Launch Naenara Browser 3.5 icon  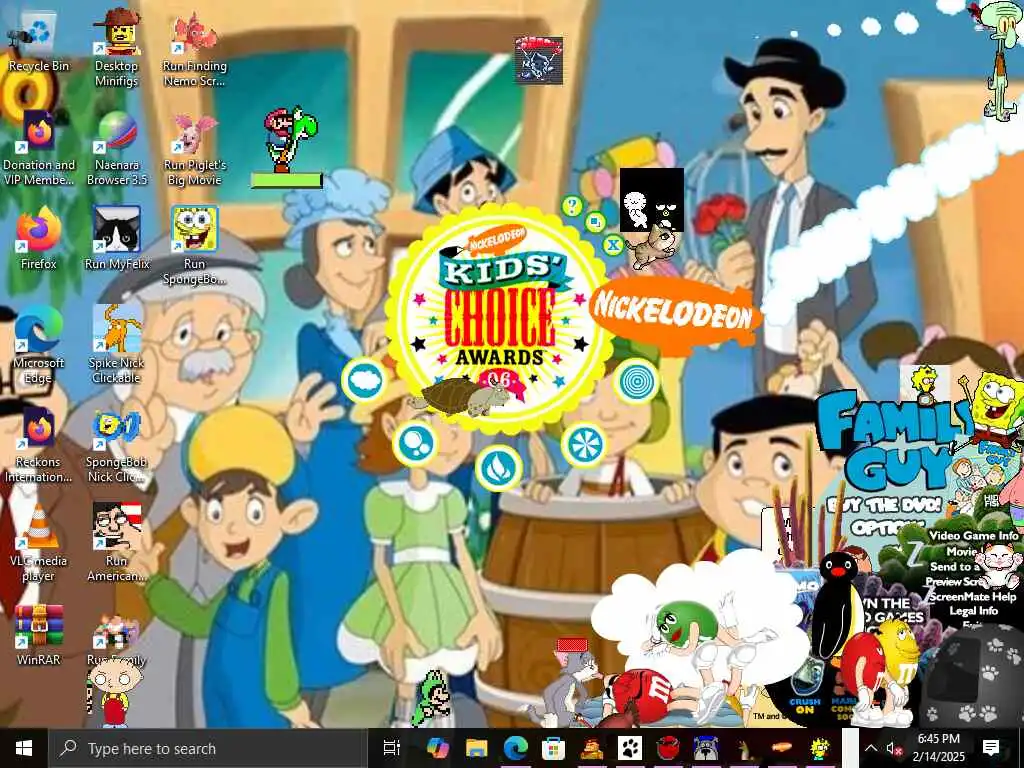click(117, 148)
